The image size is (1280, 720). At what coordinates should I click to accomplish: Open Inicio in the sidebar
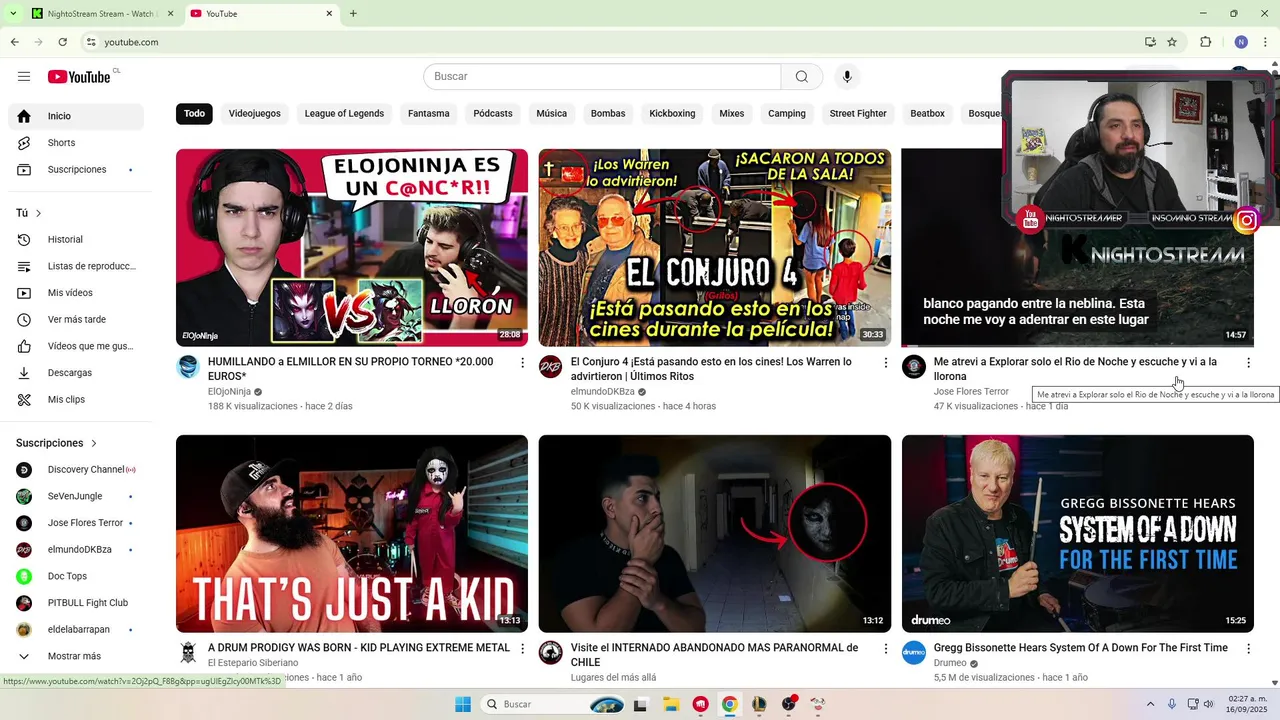click(x=76, y=116)
